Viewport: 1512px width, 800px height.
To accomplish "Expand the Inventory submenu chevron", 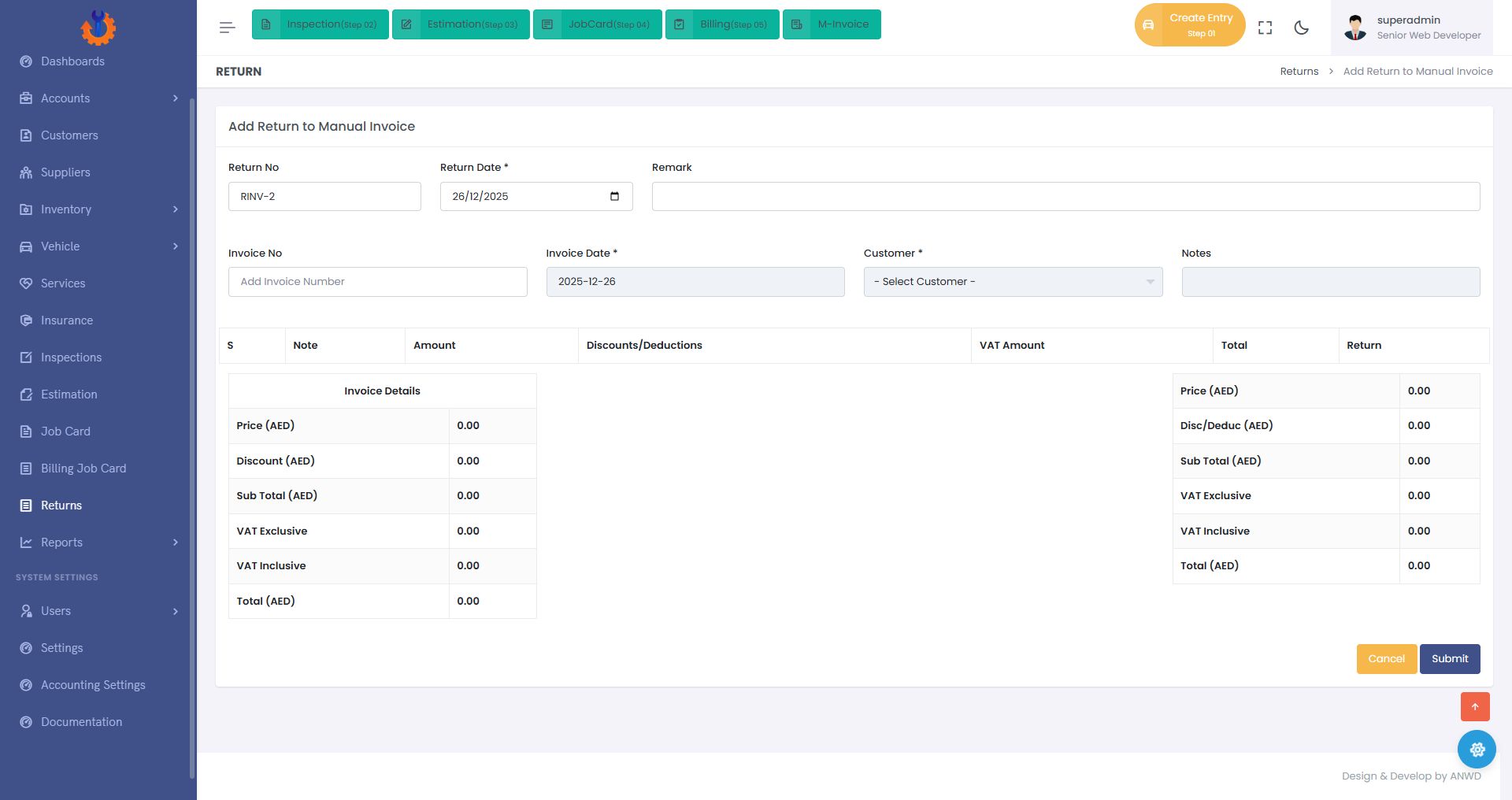I will tap(176, 209).
